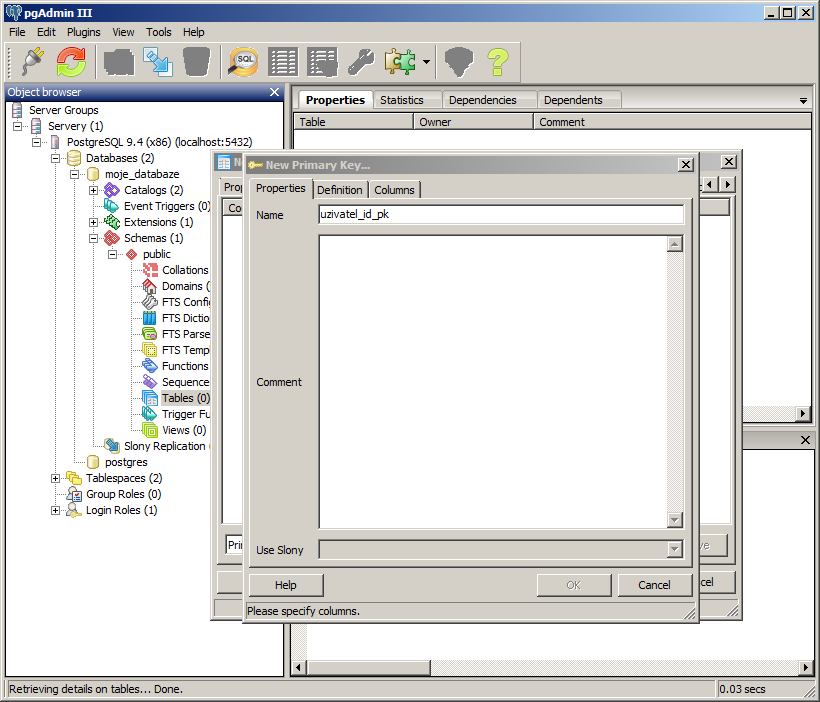This screenshot has width=820, height=702.
Task: Click the Refresh object toolbar icon
Action: point(72,62)
